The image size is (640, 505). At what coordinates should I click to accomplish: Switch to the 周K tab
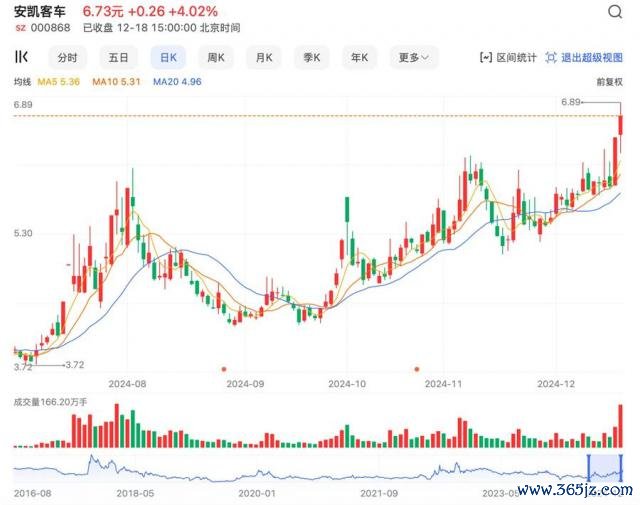coord(216,58)
